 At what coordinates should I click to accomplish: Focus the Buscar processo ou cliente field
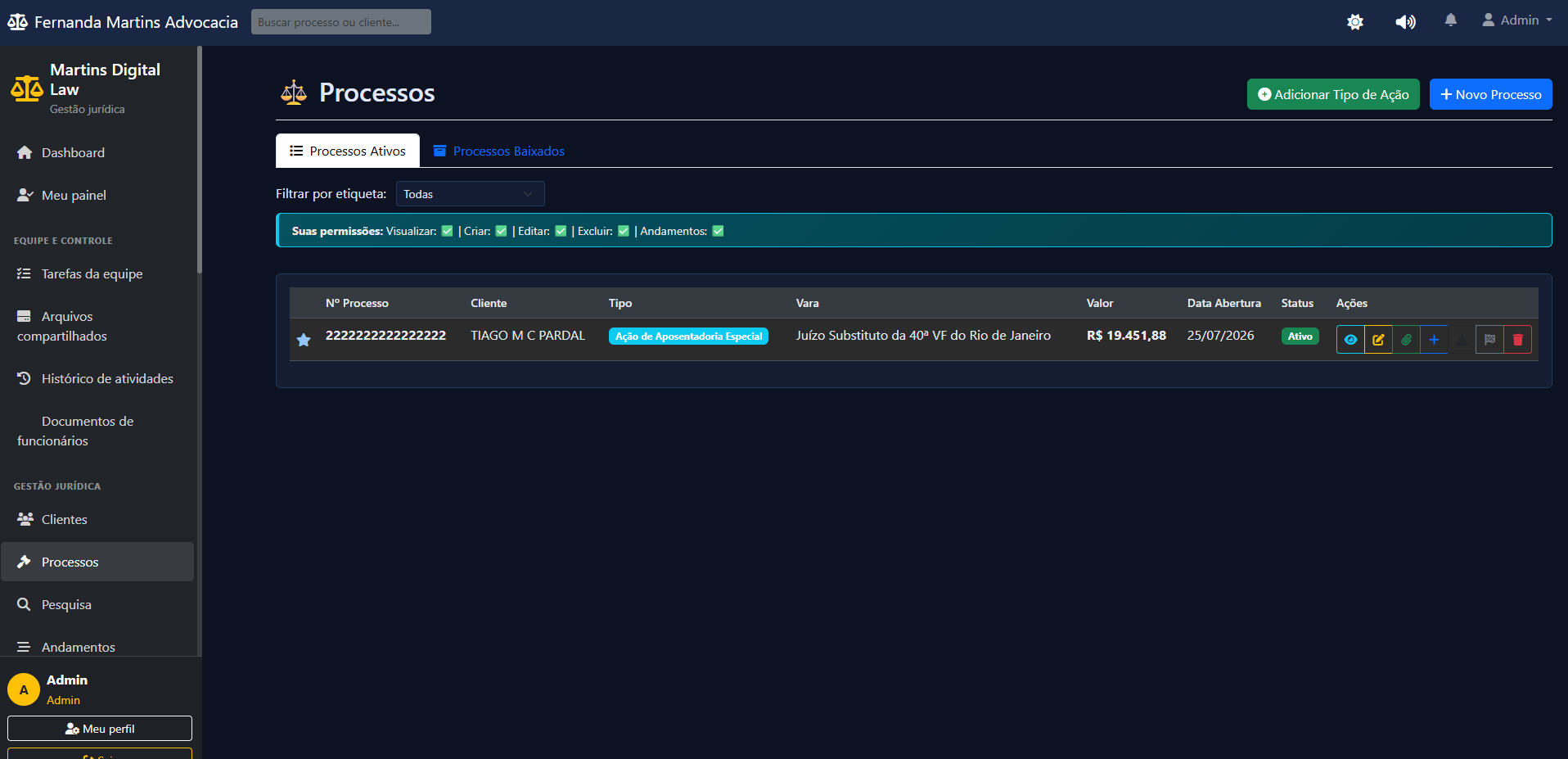click(x=341, y=22)
